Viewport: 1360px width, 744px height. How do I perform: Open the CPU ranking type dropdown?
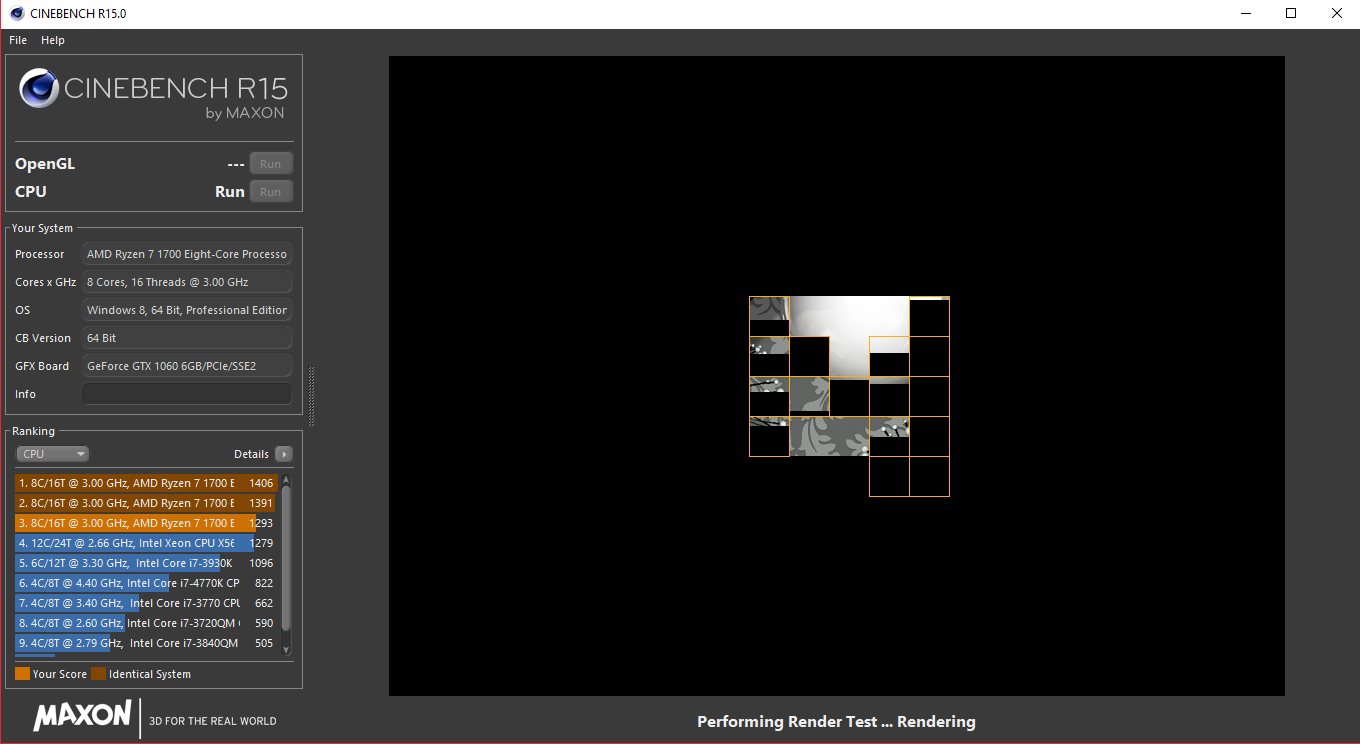pos(53,454)
